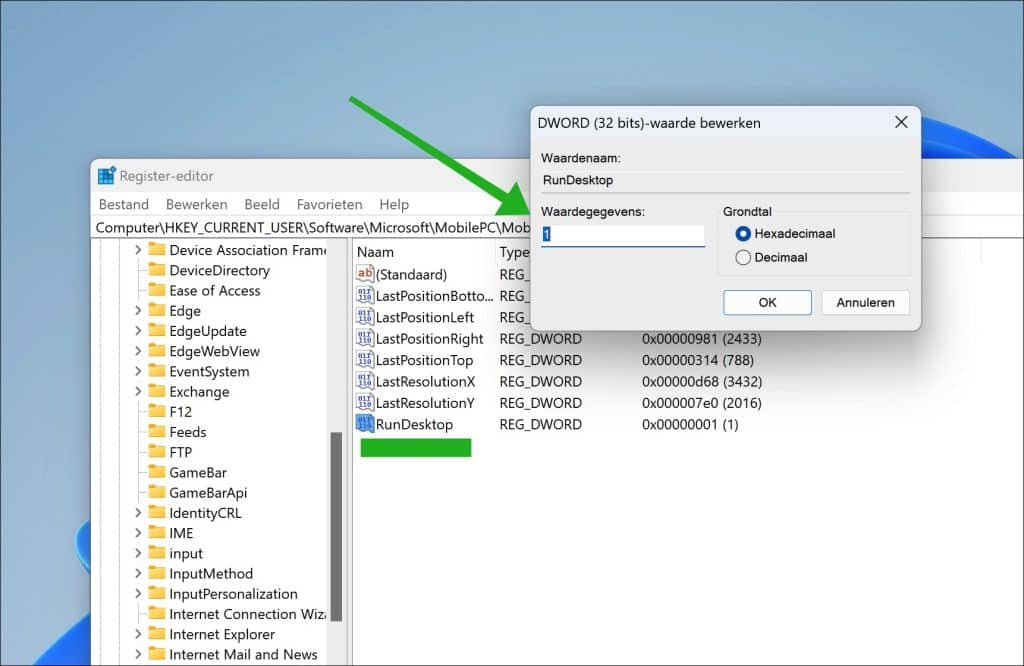Screen dimensions: 1024x666
Task: Open the Beeld menu
Action: pos(262,204)
